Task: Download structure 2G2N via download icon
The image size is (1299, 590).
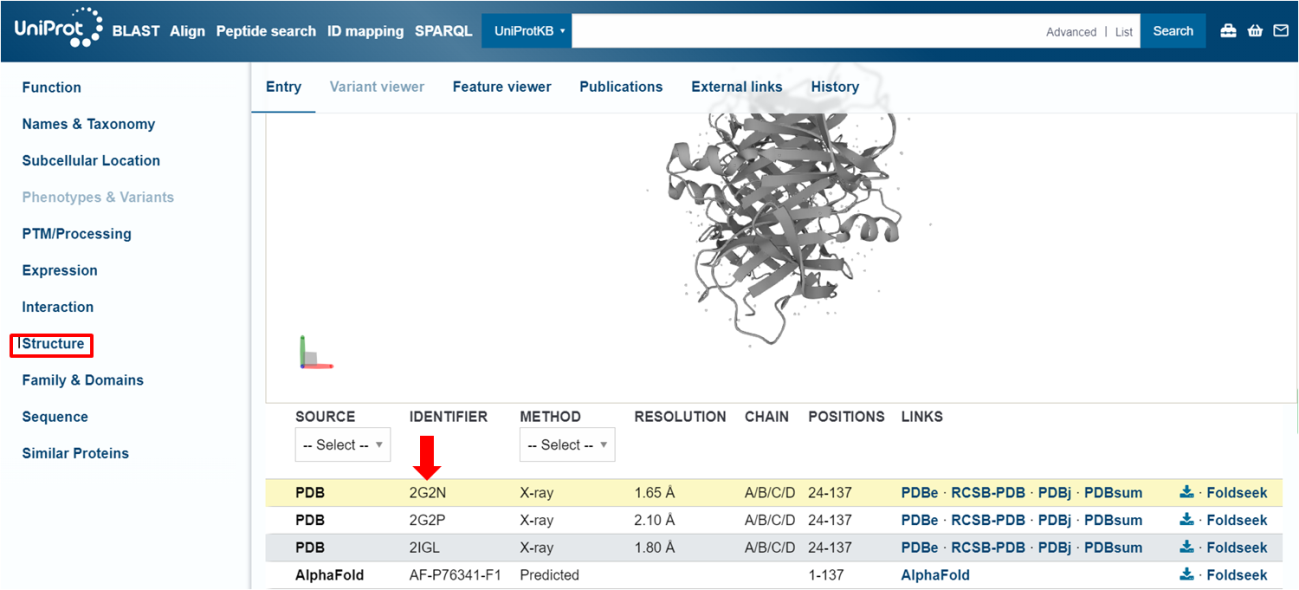Action: 1187,493
